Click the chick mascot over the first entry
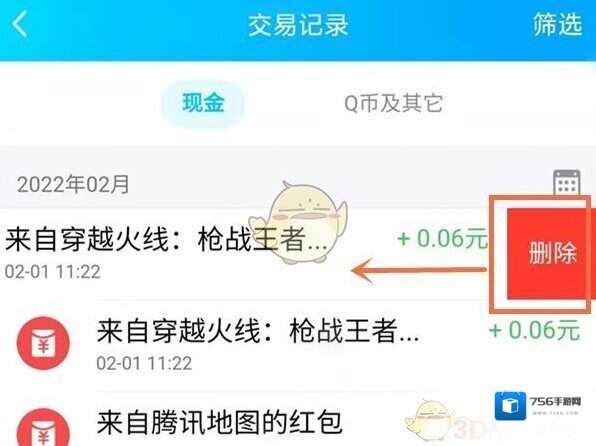Viewport: 596px width, 446px height. point(299,222)
